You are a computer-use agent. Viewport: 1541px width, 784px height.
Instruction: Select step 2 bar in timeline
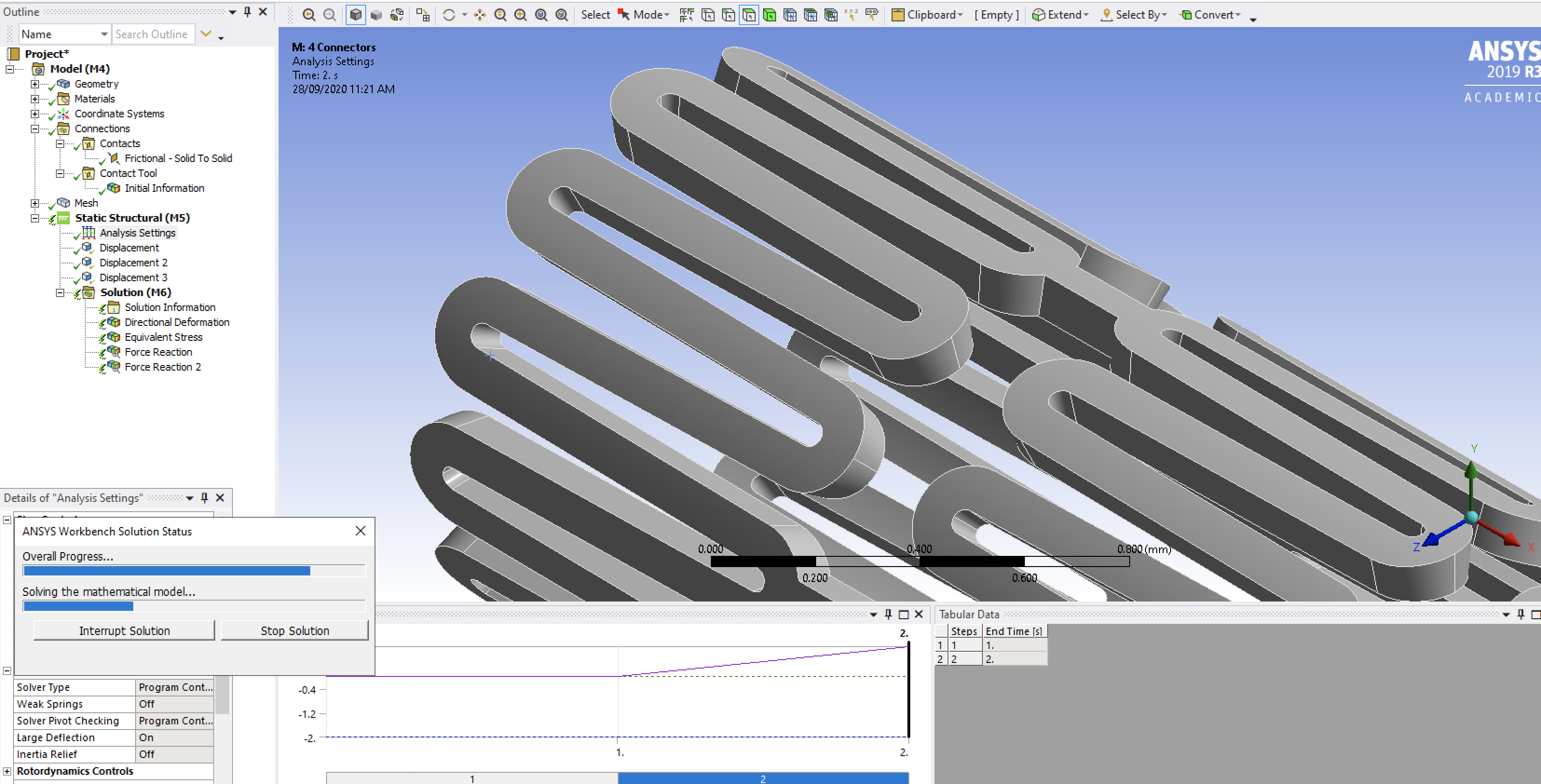[764, 778]
